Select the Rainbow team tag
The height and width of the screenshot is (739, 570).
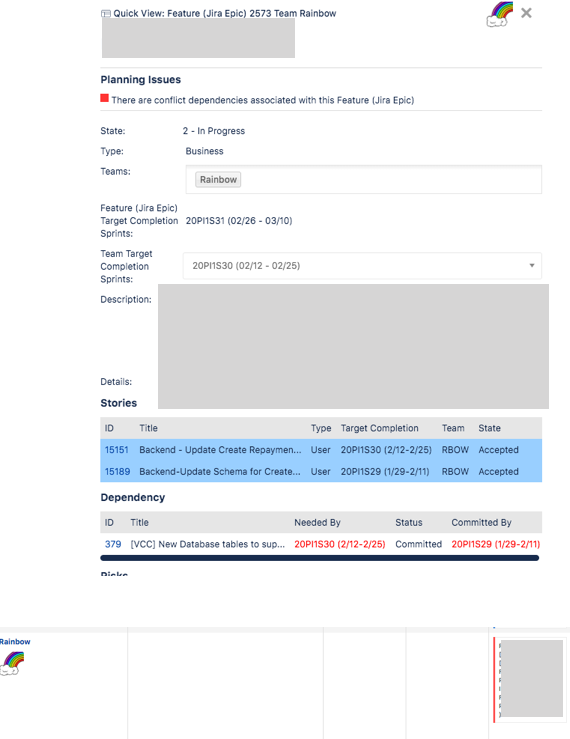(x=218, y=180)
